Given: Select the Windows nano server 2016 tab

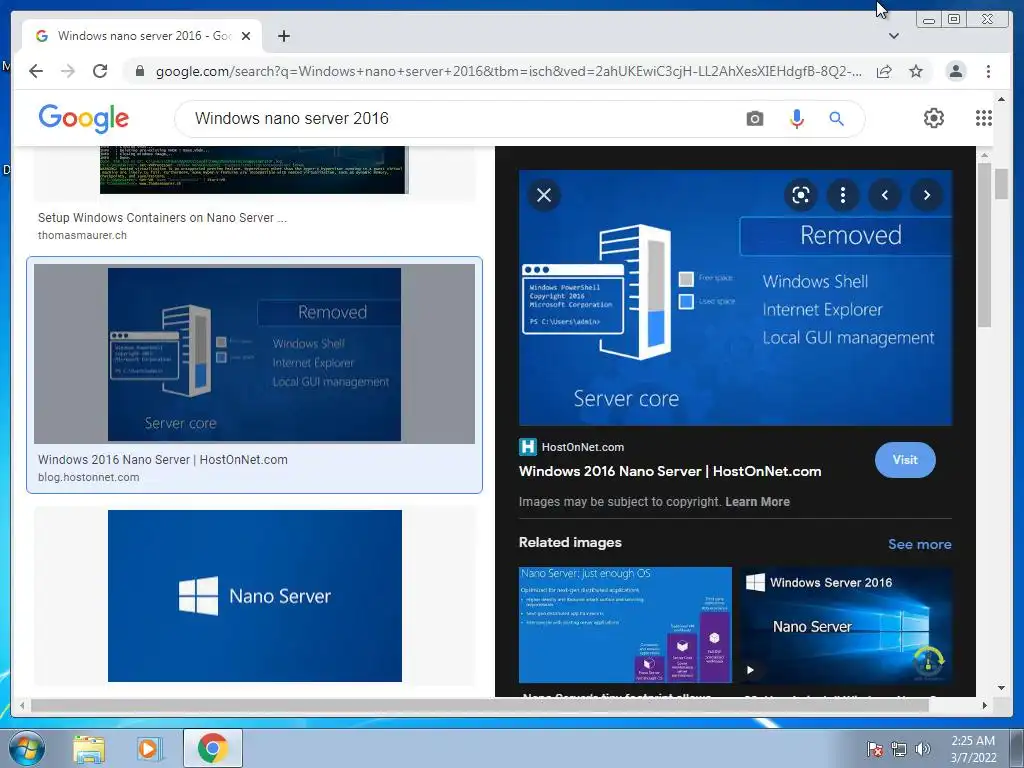Looking at the screenshot, I should click(x=142, y=36).
